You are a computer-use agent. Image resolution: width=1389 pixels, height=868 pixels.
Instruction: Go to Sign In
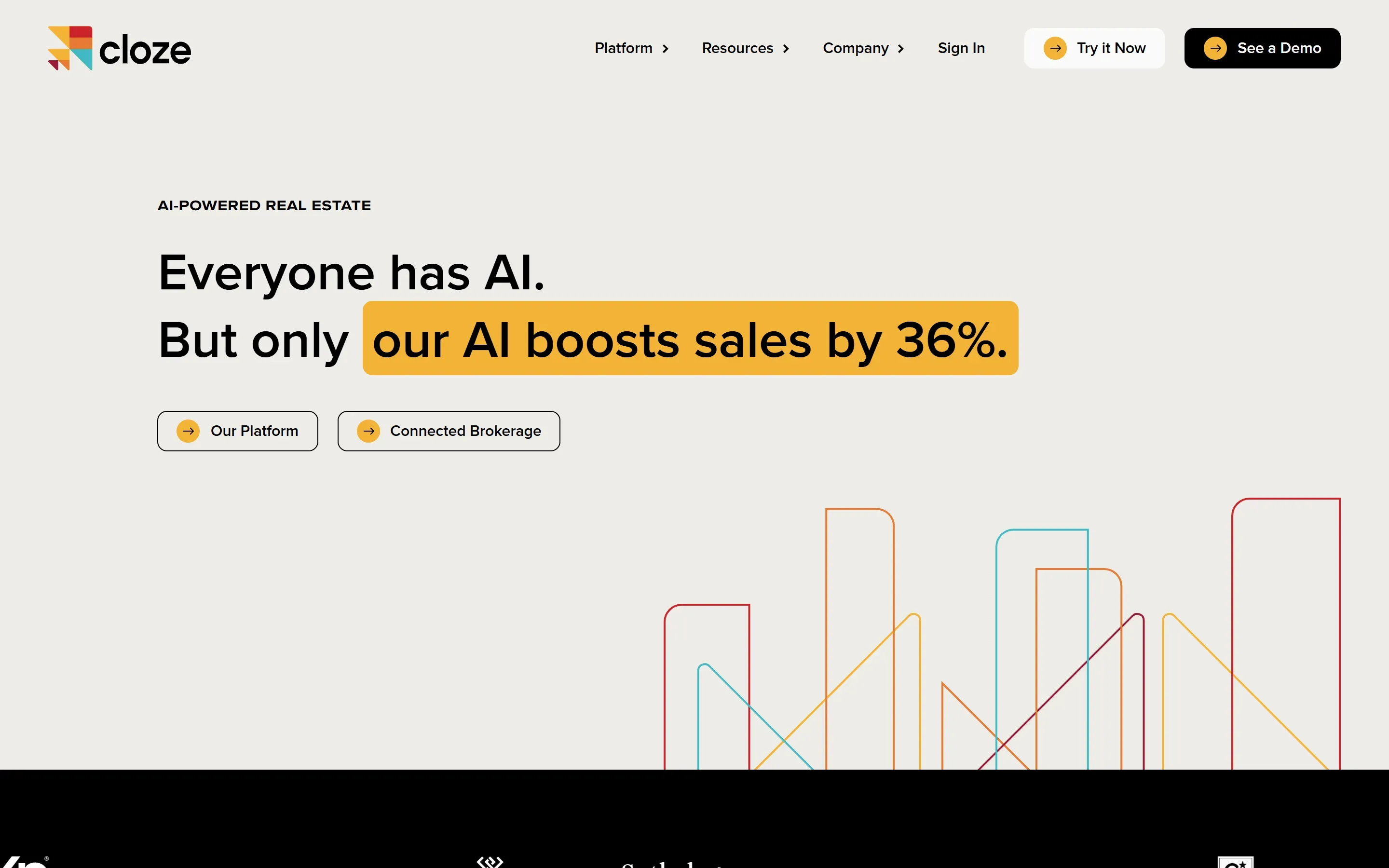click(961, 48)
